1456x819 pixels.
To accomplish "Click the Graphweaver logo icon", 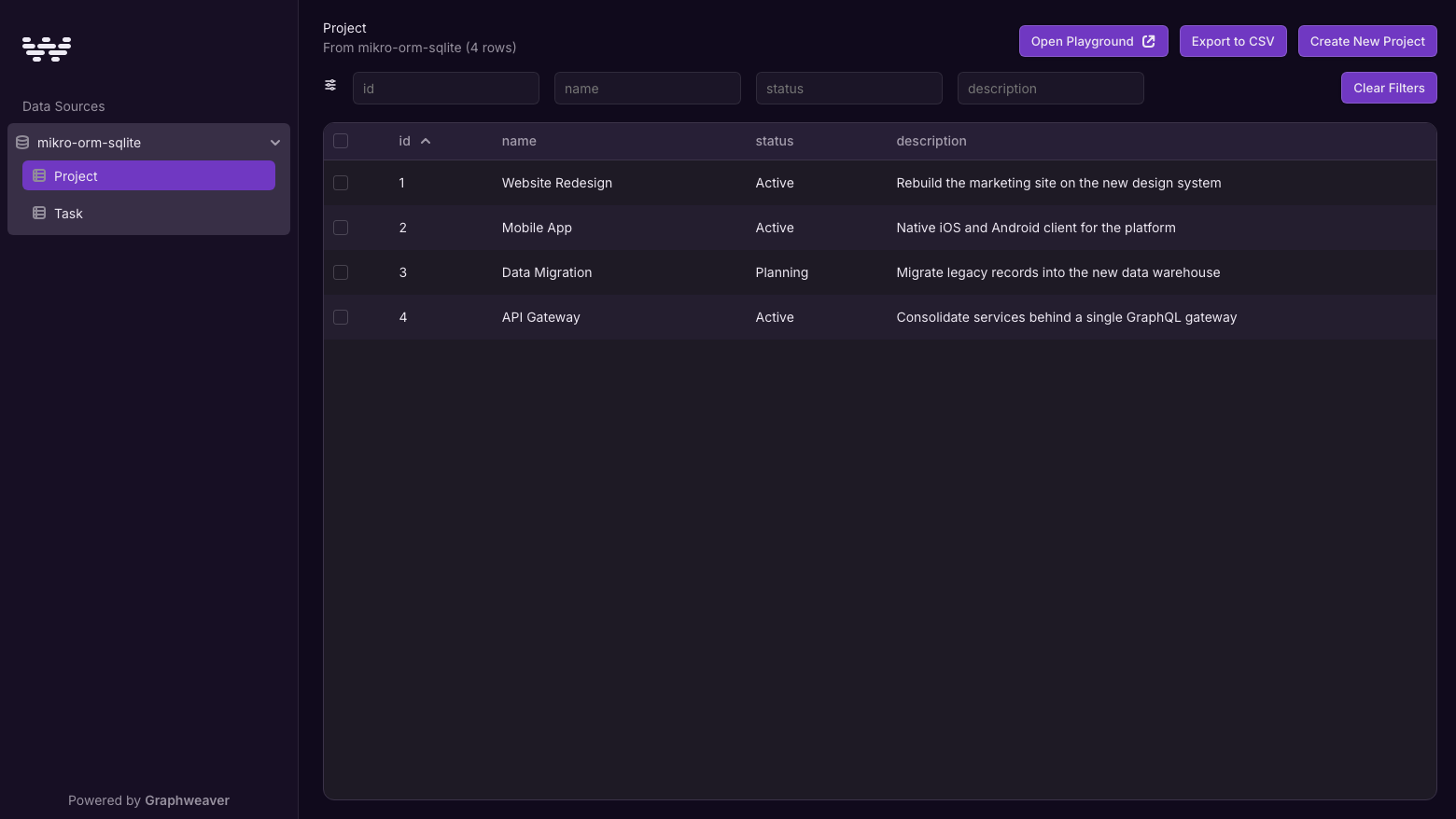I will pos(47,49).
